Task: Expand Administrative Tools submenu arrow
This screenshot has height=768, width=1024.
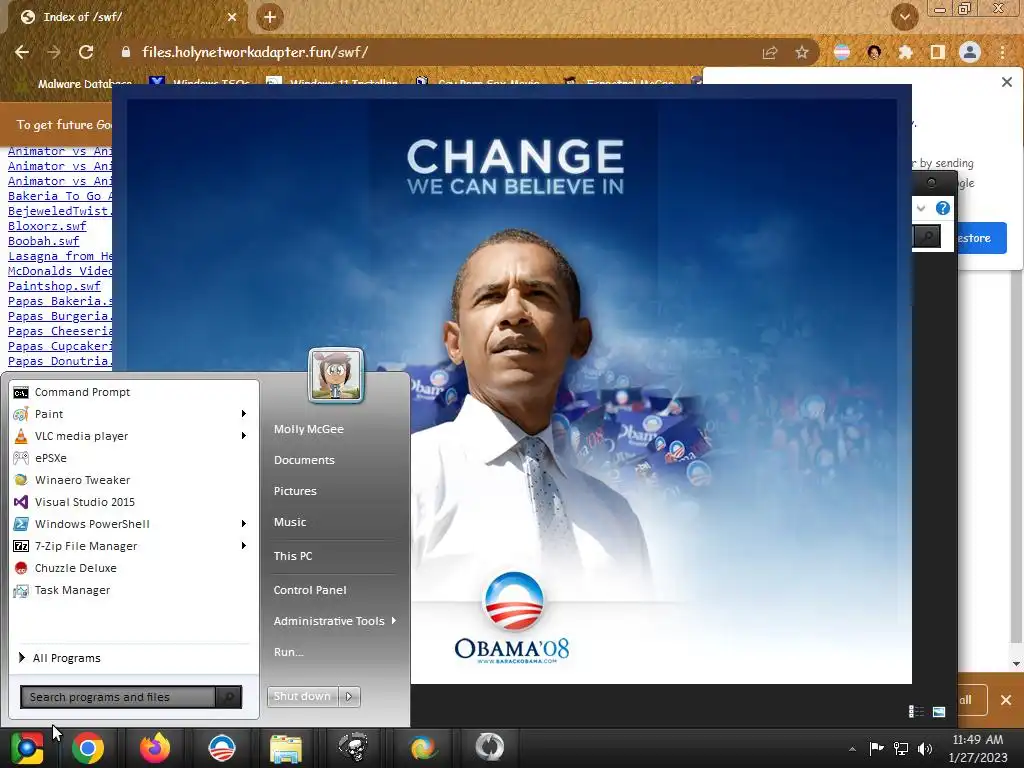Action: click(394, 621)
